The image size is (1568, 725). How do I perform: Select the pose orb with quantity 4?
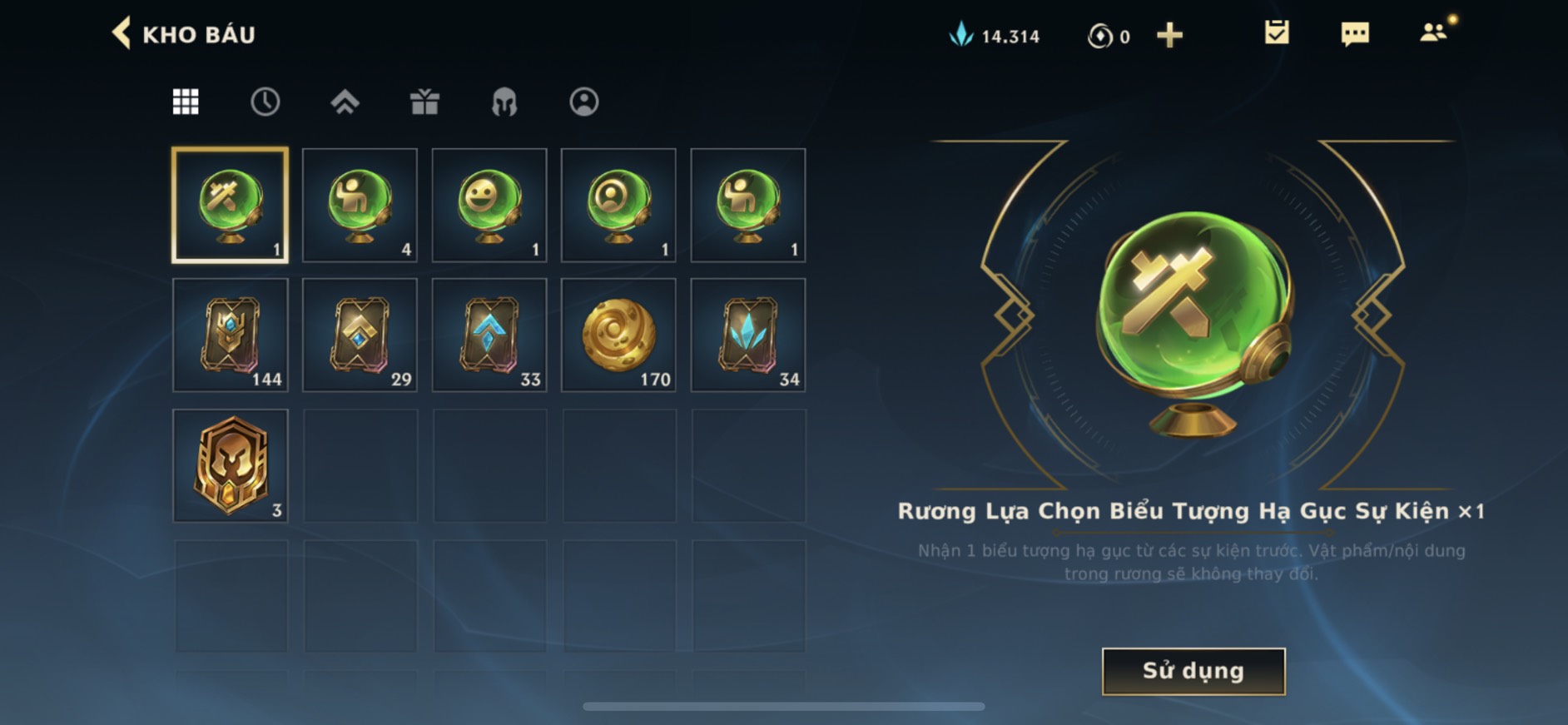360,206
